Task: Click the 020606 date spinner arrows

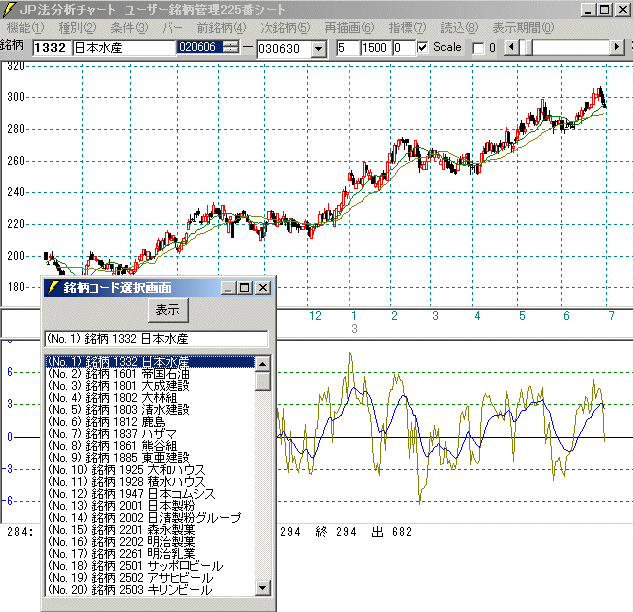Action: click(x=232, y=48)
